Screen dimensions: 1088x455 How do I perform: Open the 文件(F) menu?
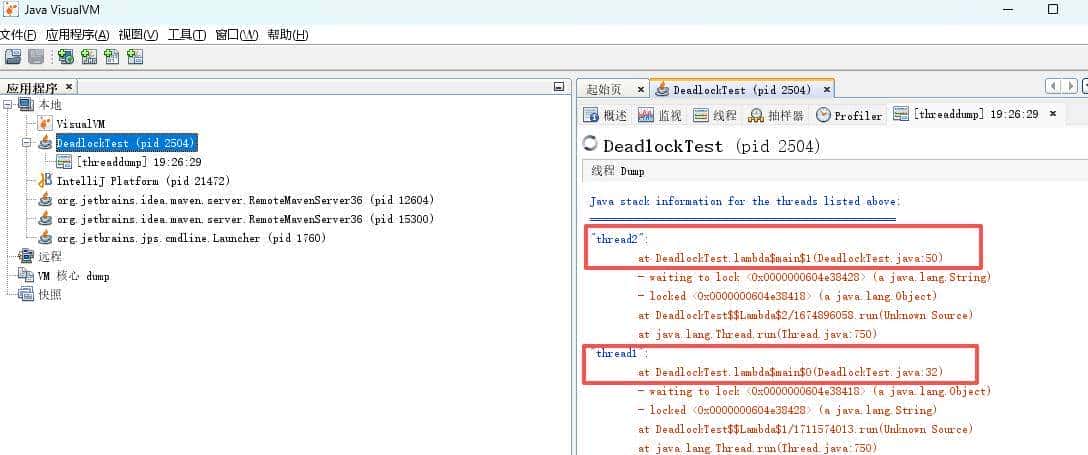coord(18,35)
